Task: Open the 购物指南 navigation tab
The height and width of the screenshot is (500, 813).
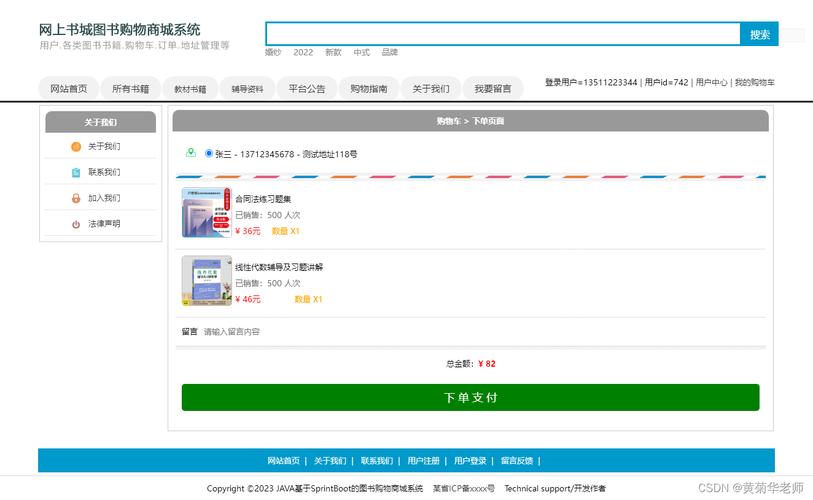Action: point(369,89)
